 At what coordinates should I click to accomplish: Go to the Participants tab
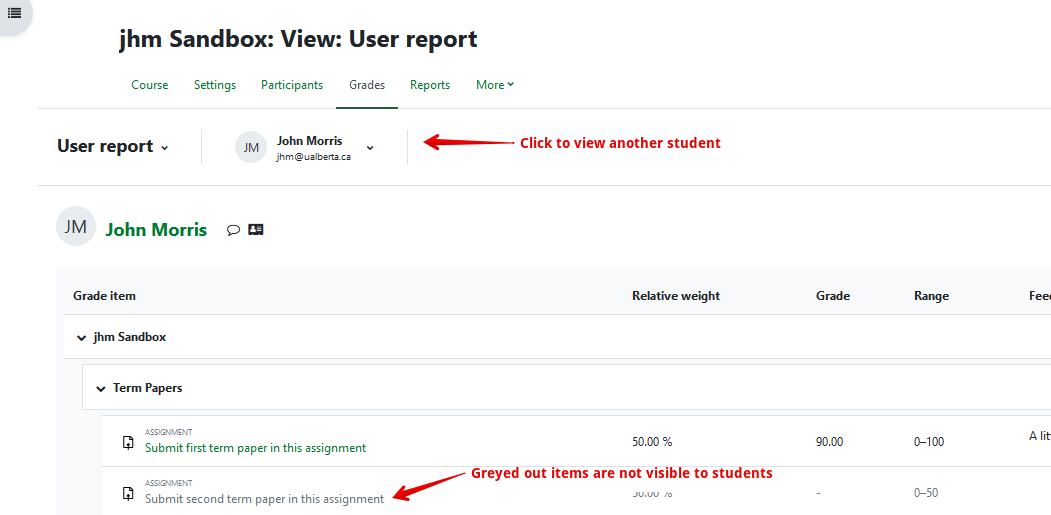tap(292, 85)
